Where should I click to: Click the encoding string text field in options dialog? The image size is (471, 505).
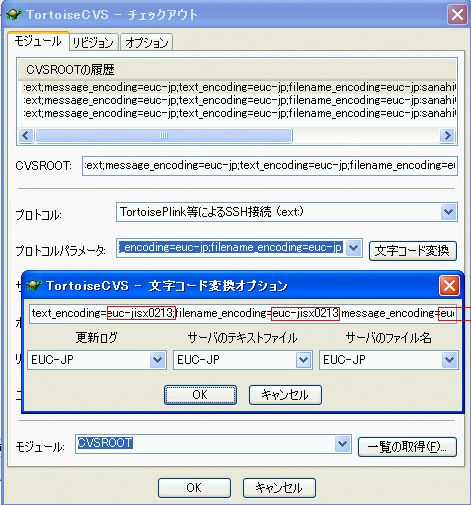pyautogui.click(x=242, y=313)
